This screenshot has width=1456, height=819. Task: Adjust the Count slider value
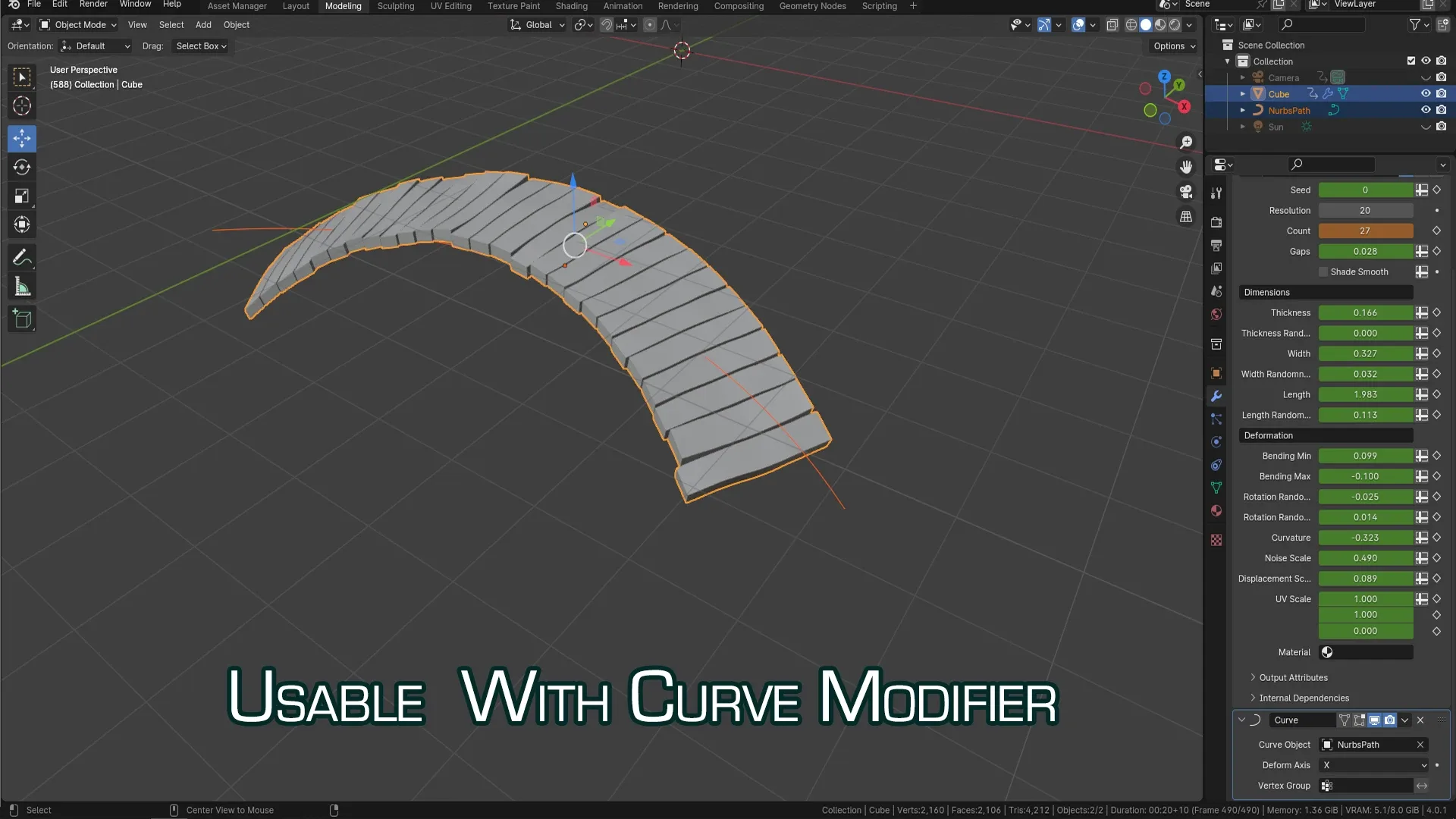pyautogui.click(x=1365, y=231)
